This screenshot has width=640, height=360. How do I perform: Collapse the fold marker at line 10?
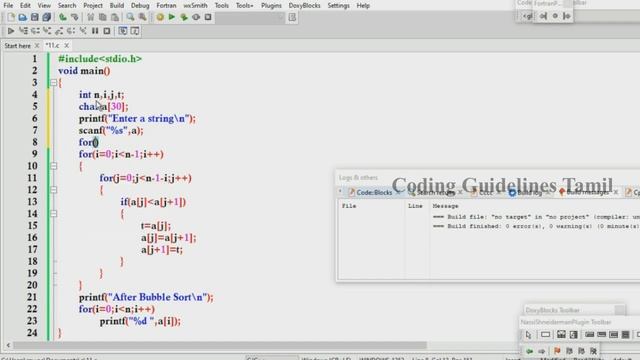click(53, 166)
